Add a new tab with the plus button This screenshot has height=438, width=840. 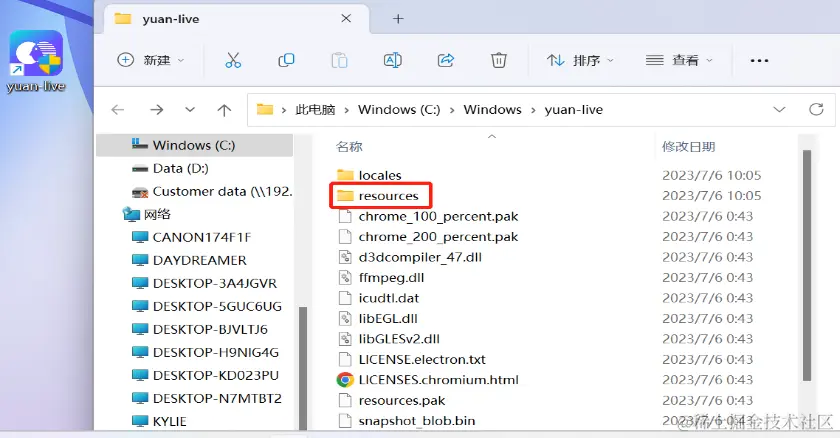(398, 19)
